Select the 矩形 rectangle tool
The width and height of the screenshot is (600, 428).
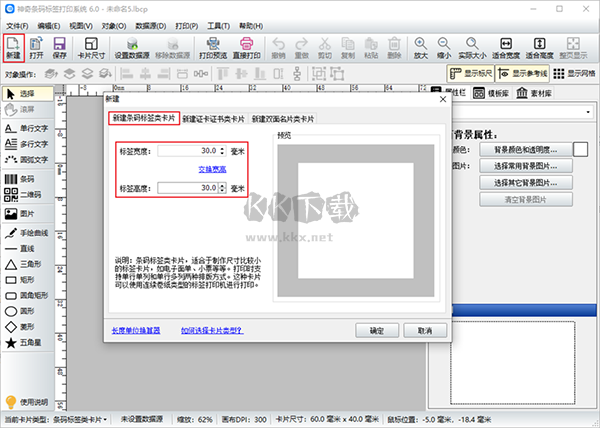[20, 280]
